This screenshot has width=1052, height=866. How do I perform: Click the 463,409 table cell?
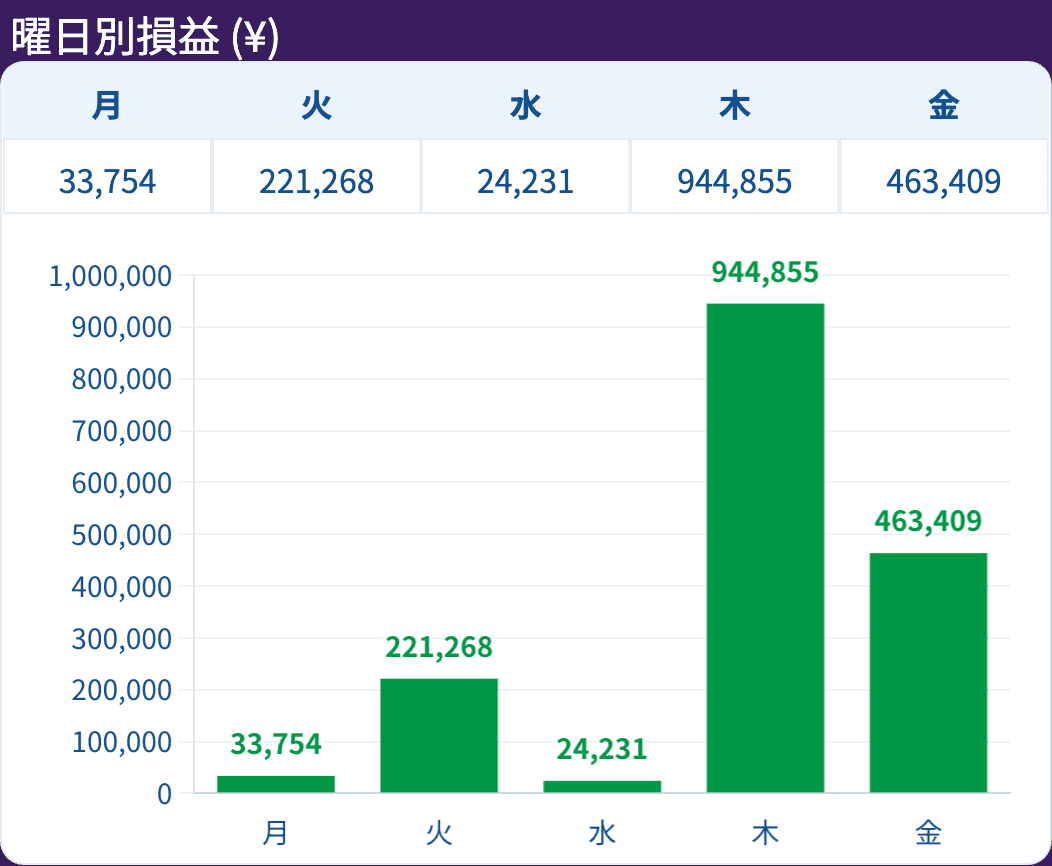[944, 176]
